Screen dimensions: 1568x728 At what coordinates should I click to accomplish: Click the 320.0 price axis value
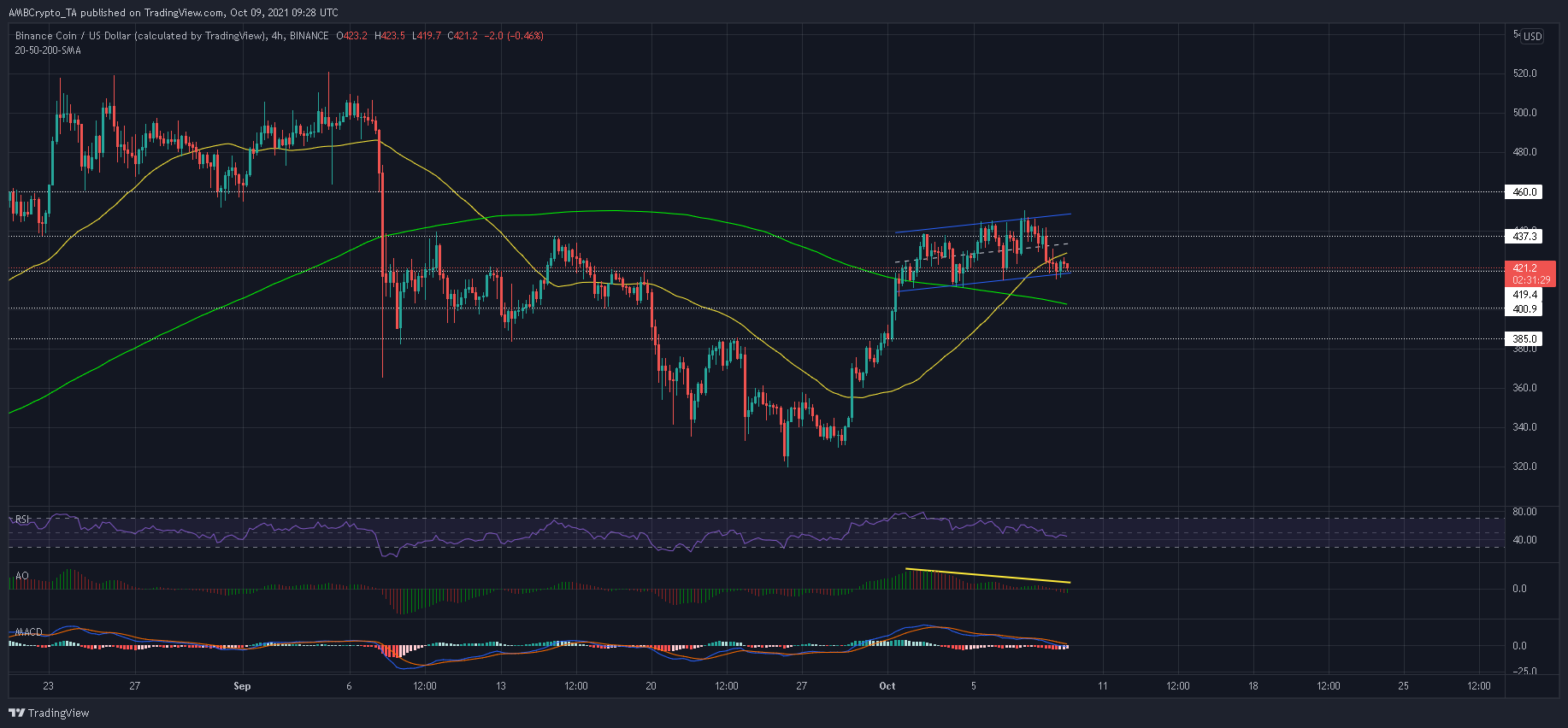(1525, 467)
